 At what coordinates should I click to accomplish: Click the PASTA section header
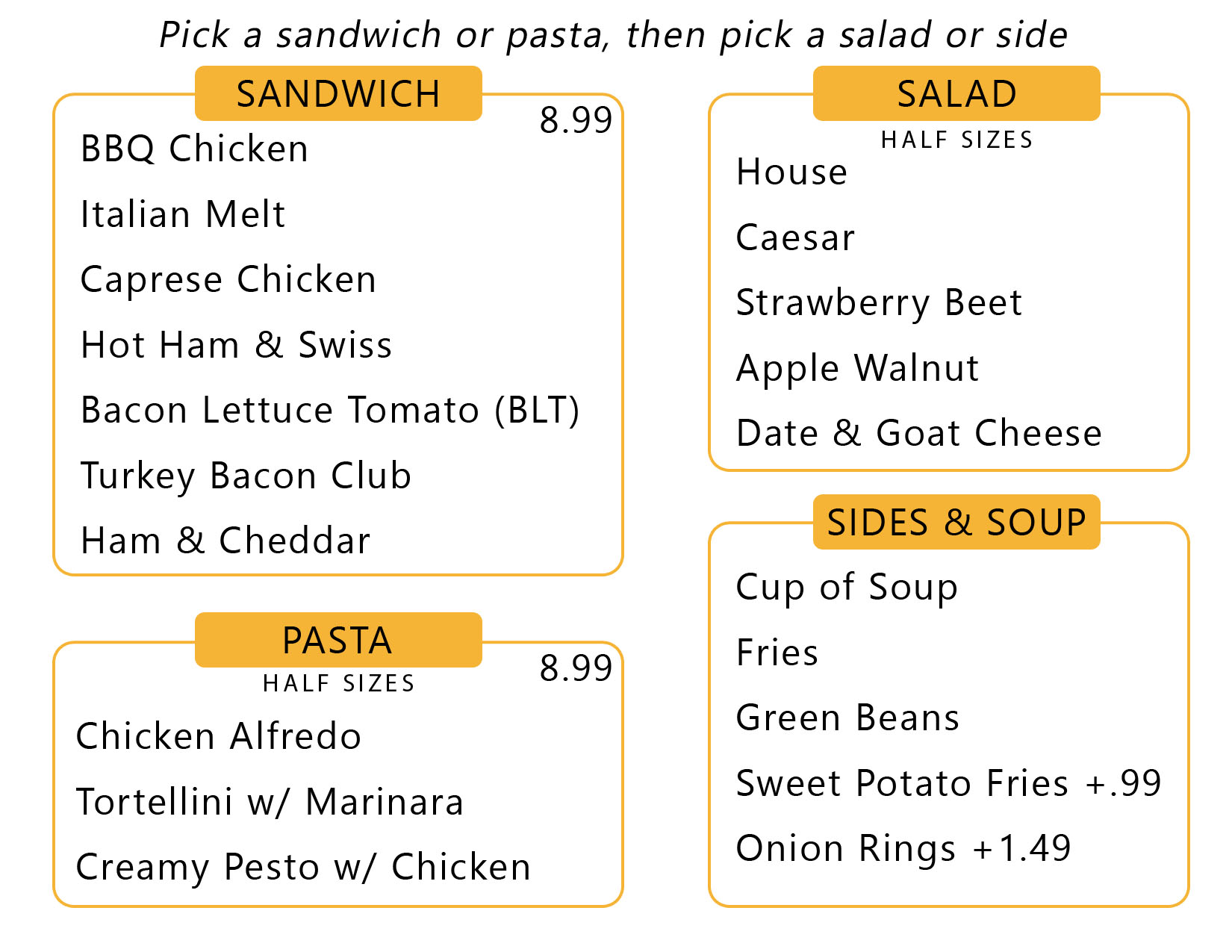pos(338,641)
